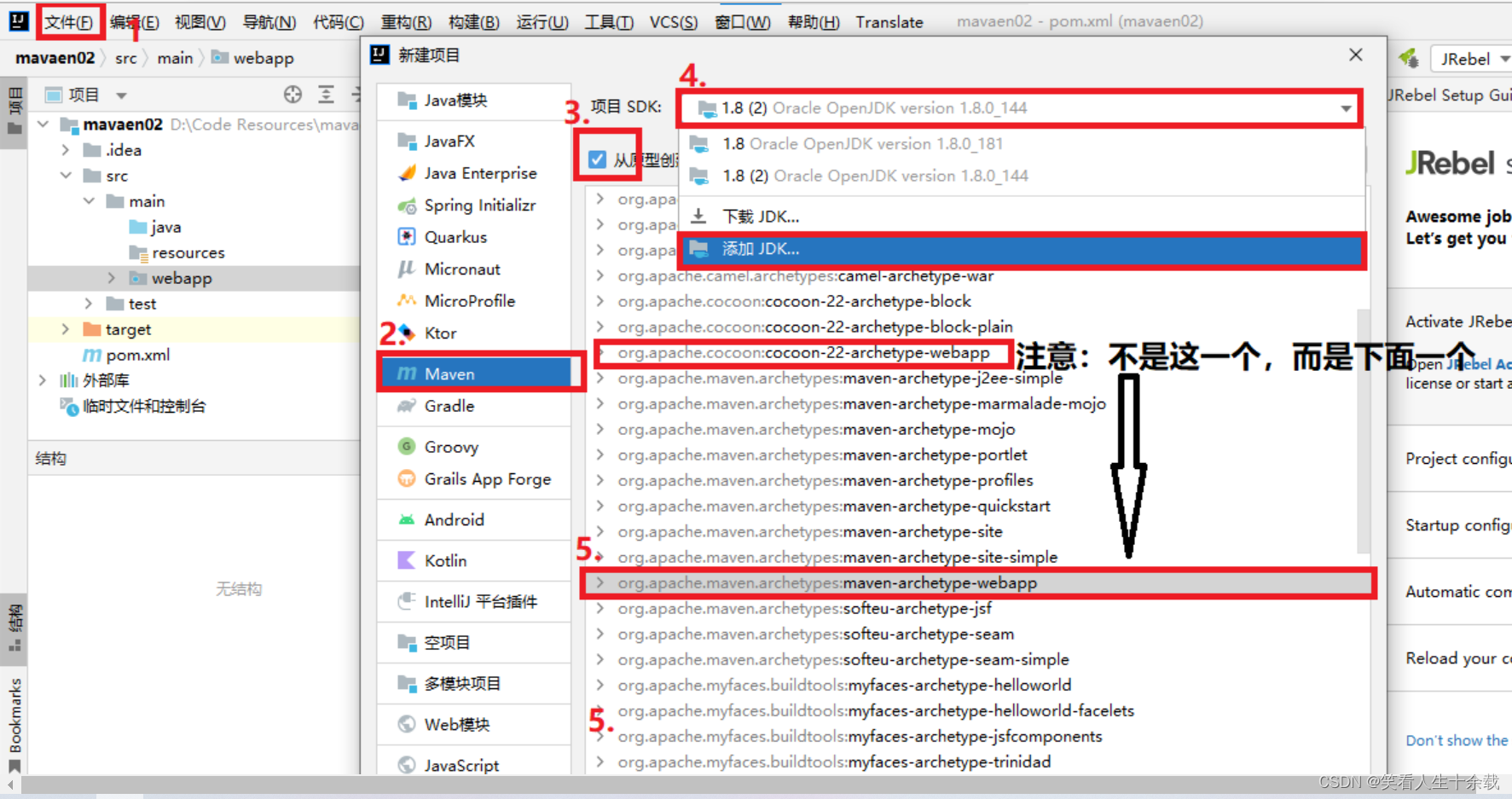Image resolution: width=1512 pixels, height=799 pixels.
Task: Select the Android project type icon
Action: tap(407, 519)
